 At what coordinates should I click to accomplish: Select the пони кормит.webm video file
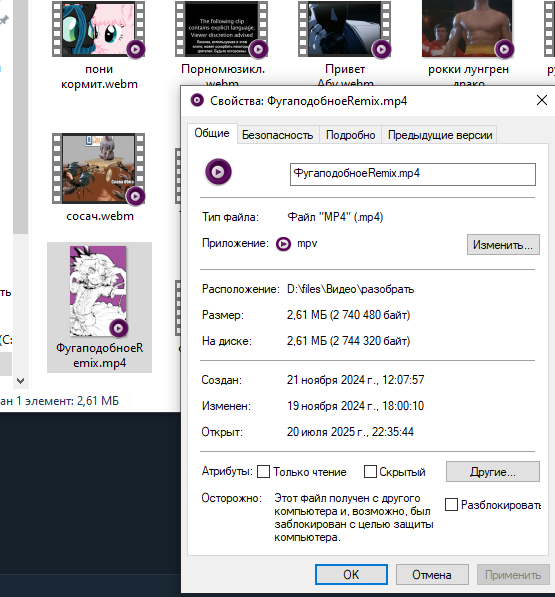coord(99,30)
